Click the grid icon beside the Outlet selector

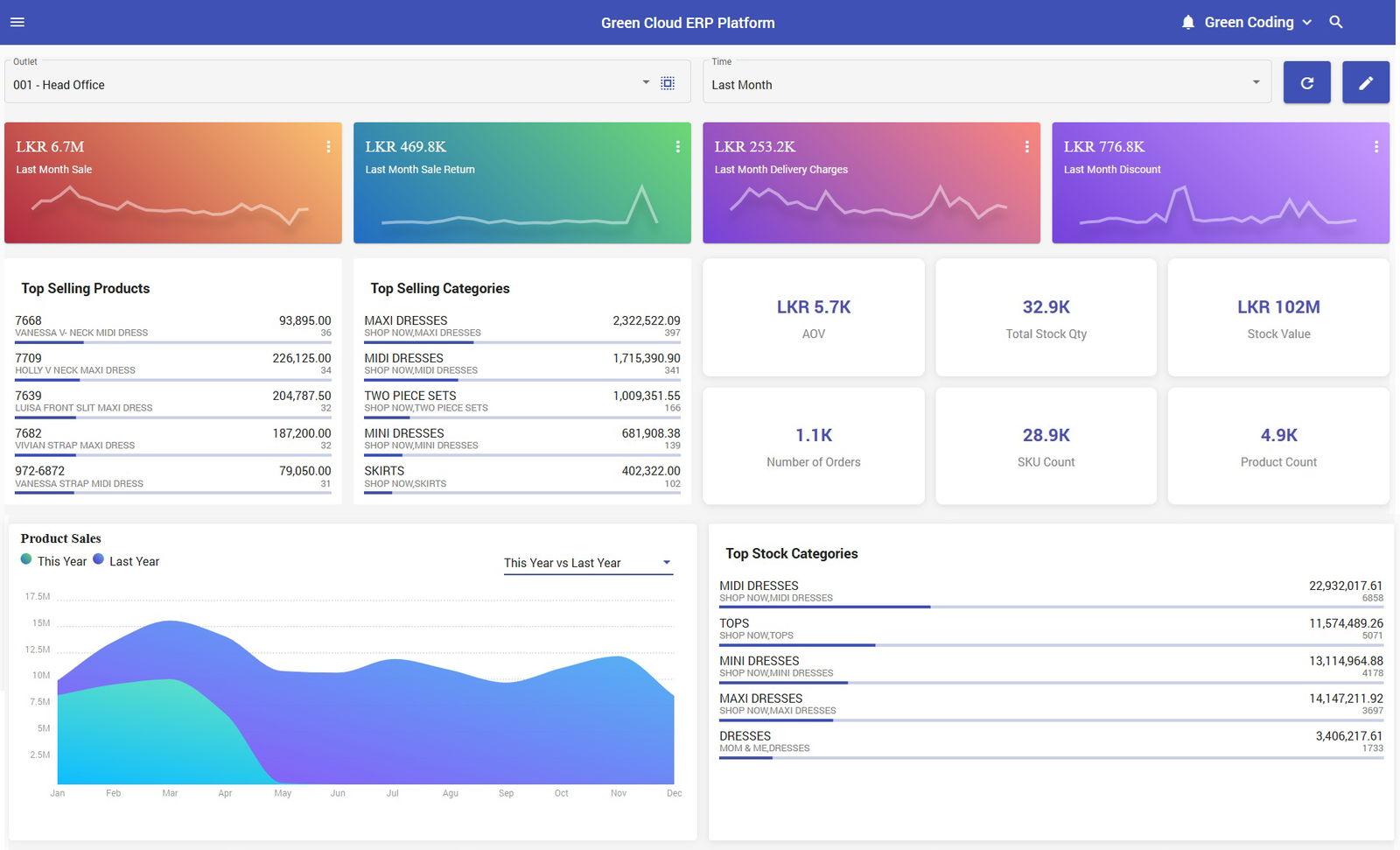[668, 82]
